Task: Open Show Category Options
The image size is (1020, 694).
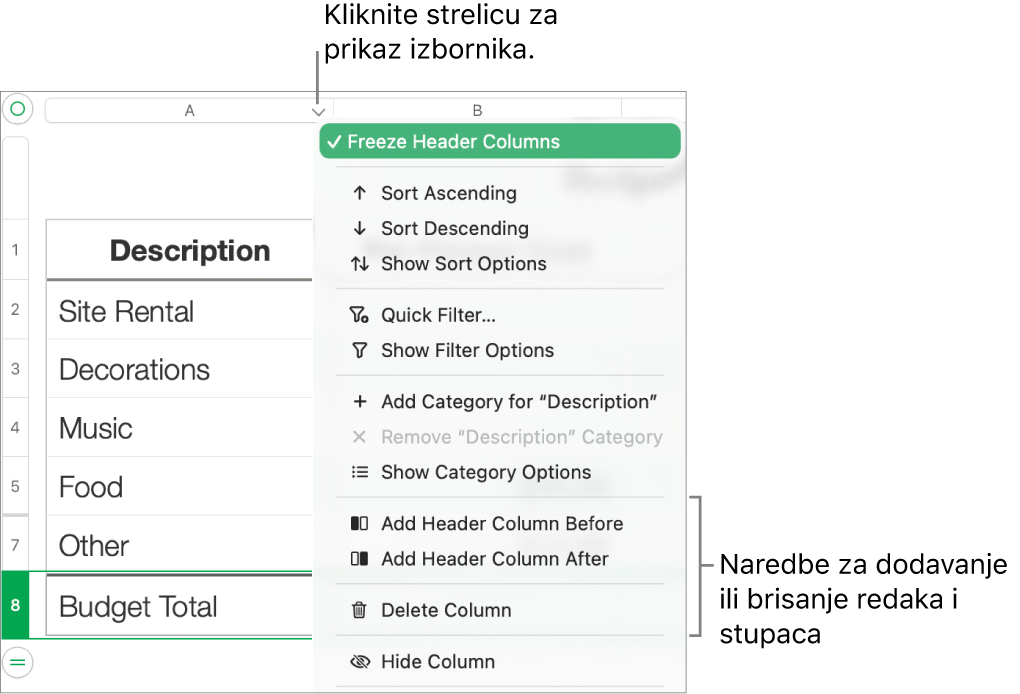Action: pyautogui.click(x=486, y=473)
